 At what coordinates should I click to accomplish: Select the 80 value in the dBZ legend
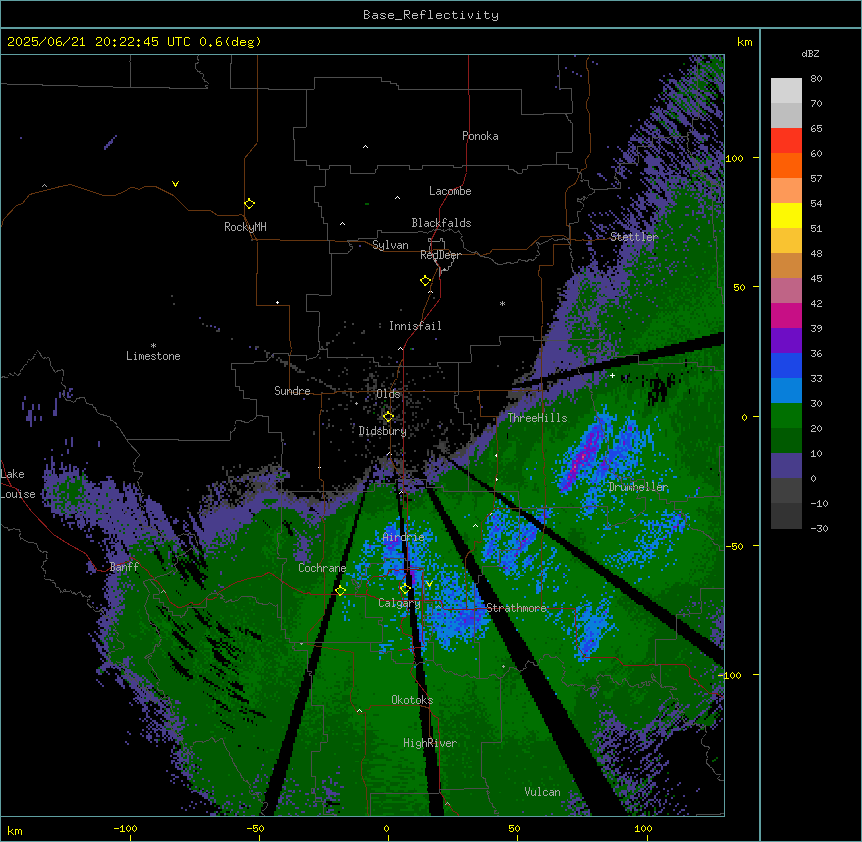816,79
